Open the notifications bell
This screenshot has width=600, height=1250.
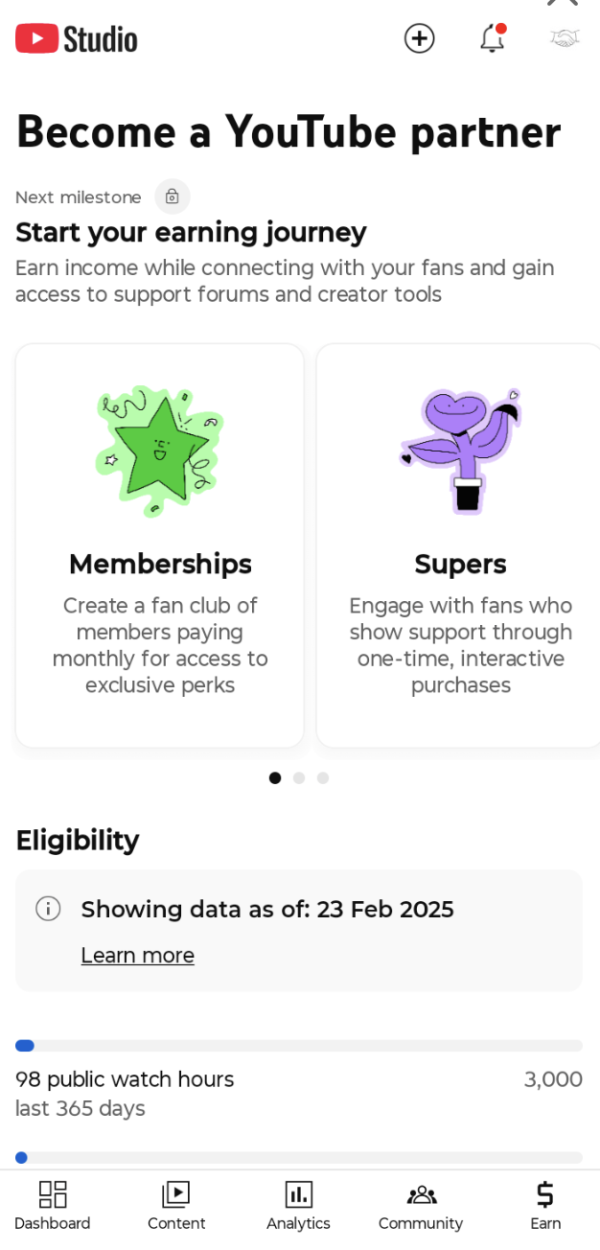[x=492, y=39]
